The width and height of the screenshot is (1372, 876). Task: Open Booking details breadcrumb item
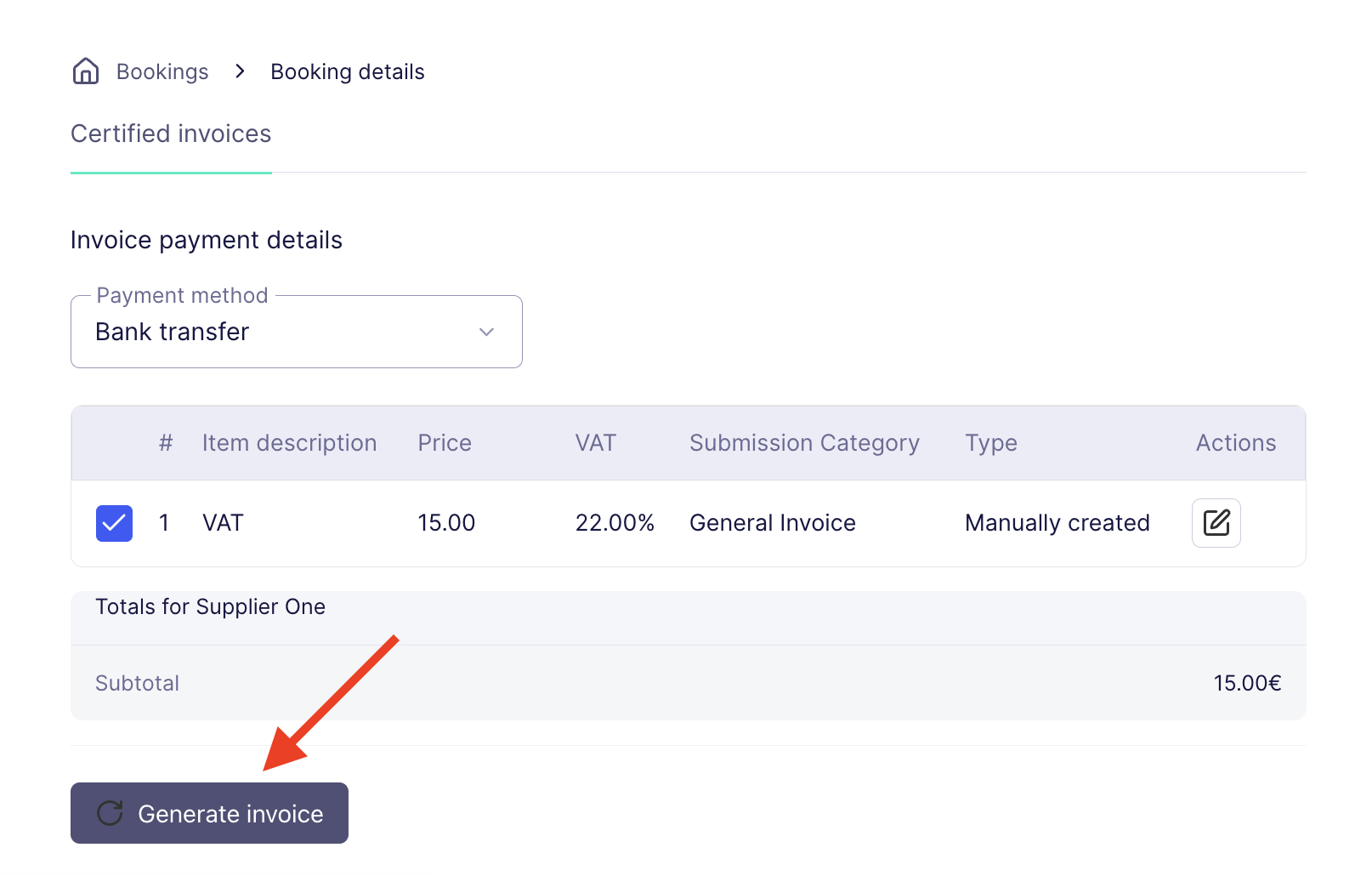point(347,72)
